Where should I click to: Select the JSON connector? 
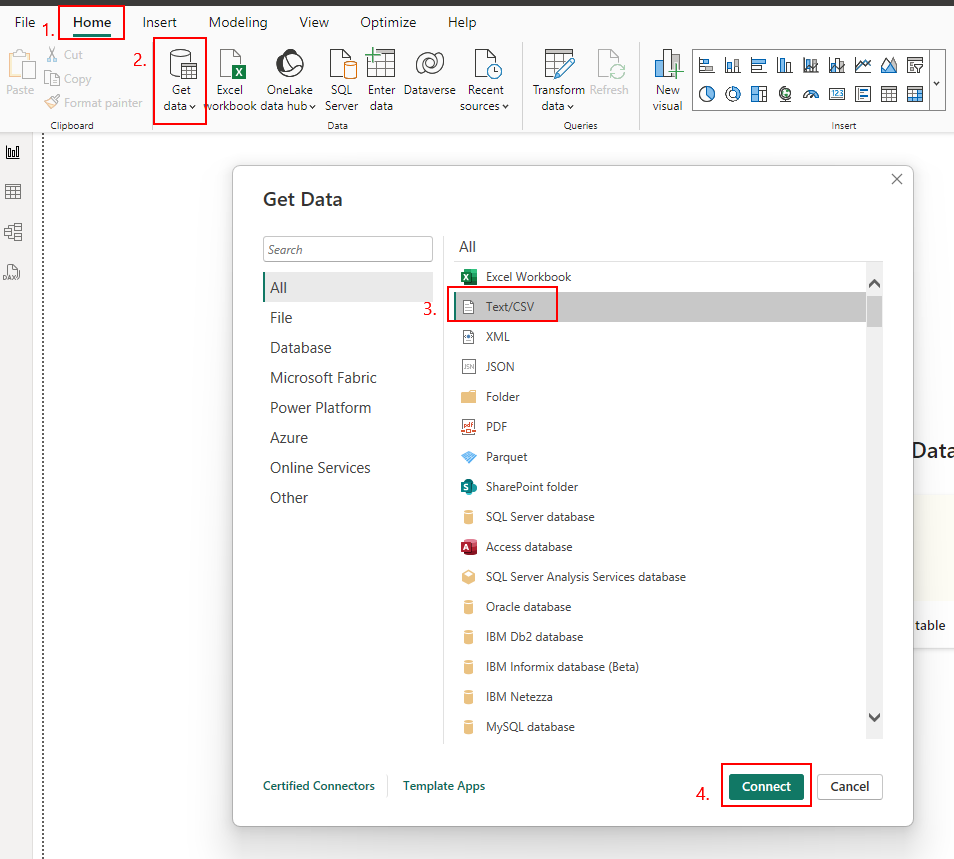[x=660, y=367]
